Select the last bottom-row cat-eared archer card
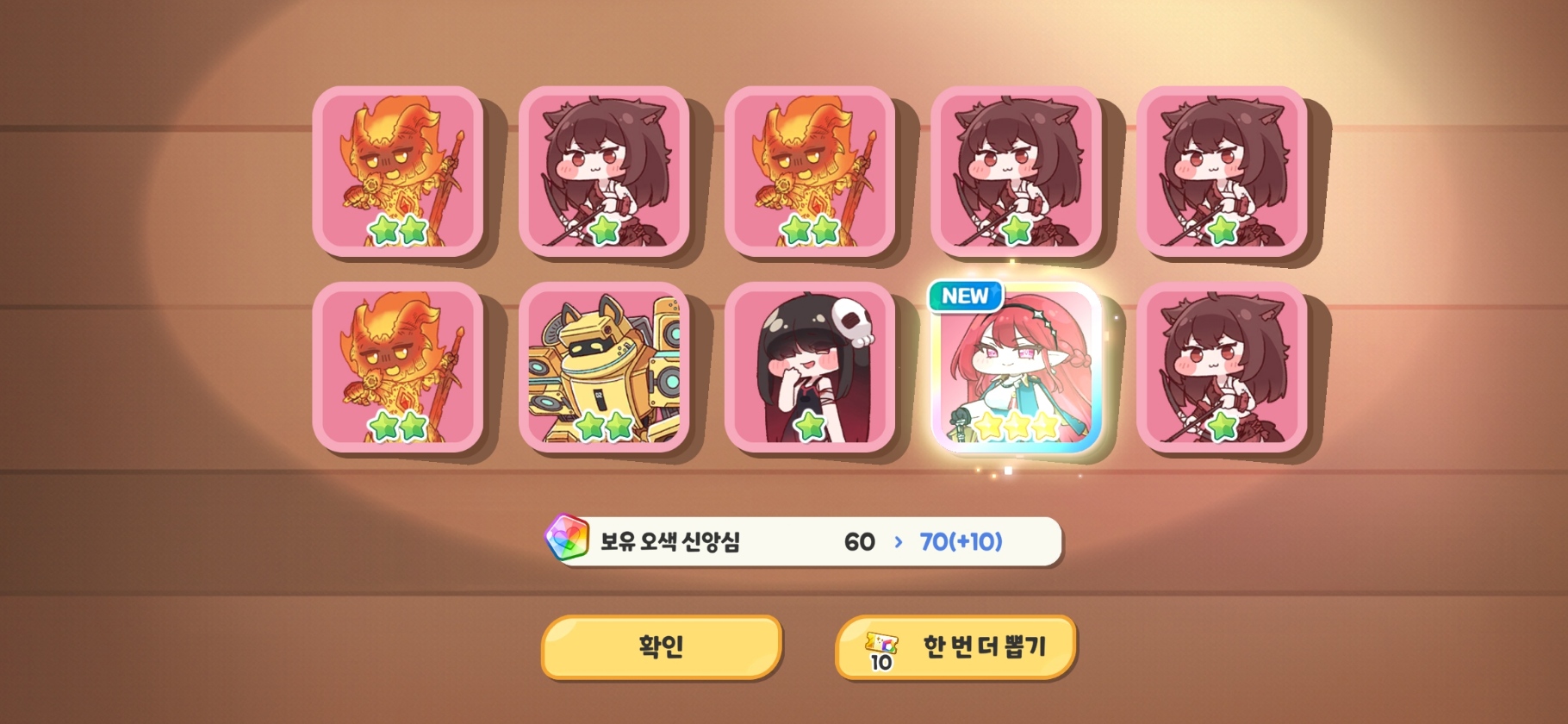Screen dimensions: 1568x724 pyautogui.click(x=1222, y=367)
